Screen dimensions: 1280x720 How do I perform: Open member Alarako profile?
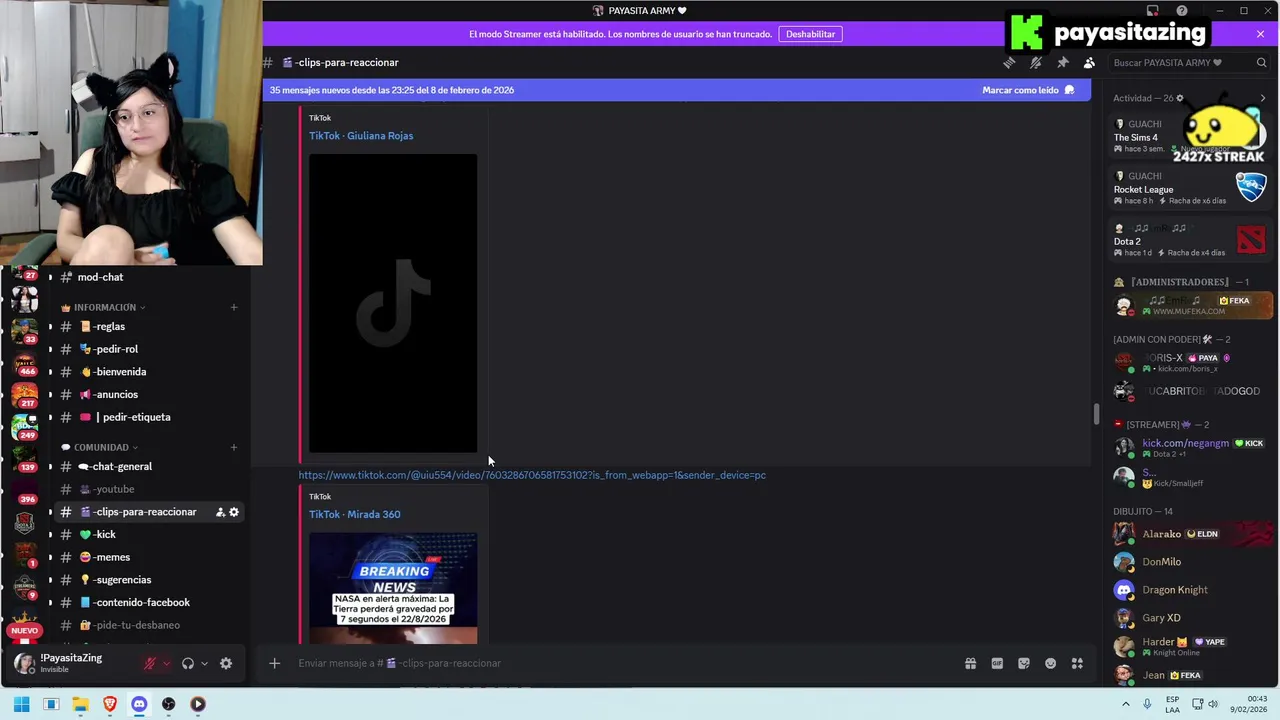tap(1191, 534)
